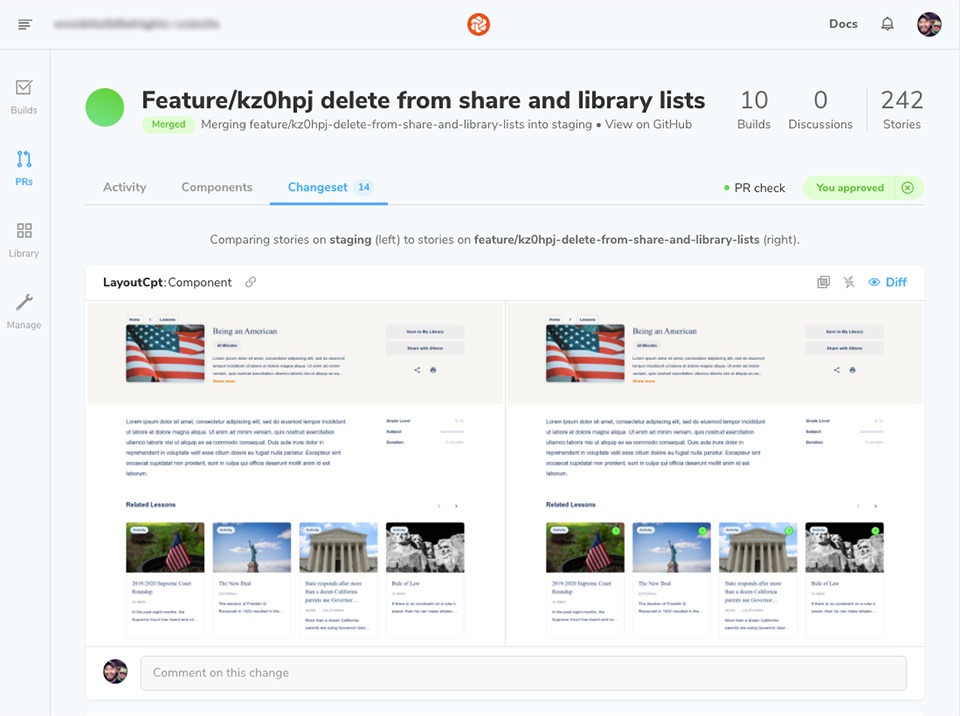The height and width of the screenshot is (716, 960).
Task: Click the orange Chromatic logo
Action: tap(478, 24)
